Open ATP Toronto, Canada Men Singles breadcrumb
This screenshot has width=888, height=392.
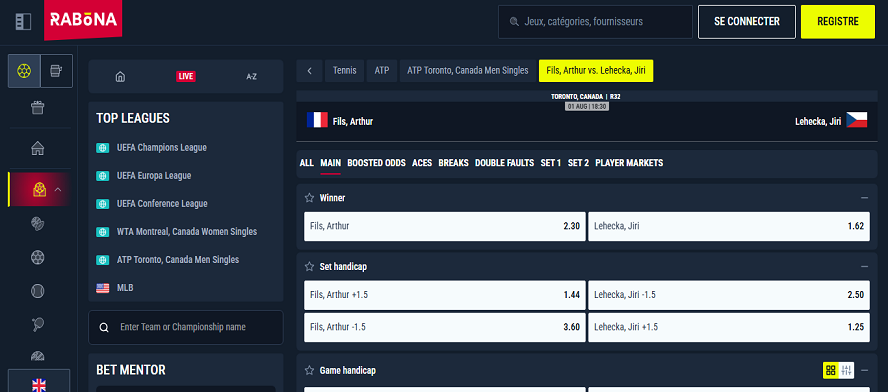tap(468, 71)
